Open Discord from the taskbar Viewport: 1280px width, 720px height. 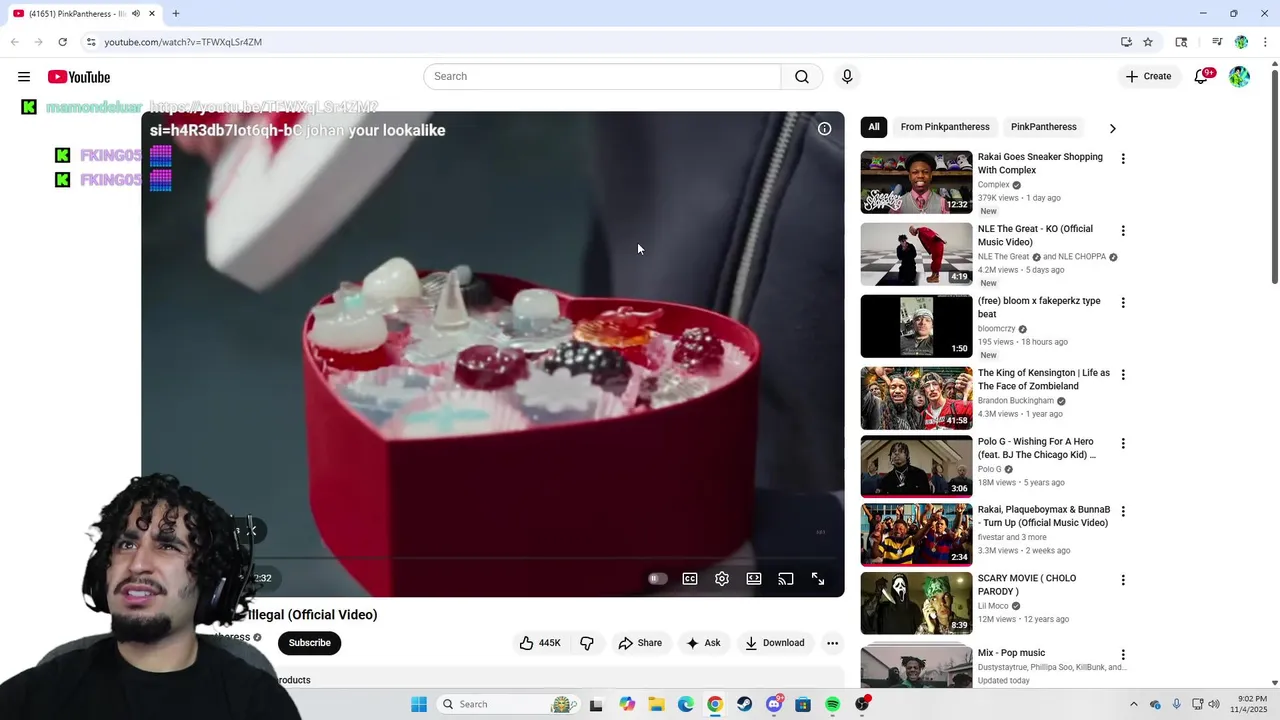[x=774, y=704]
